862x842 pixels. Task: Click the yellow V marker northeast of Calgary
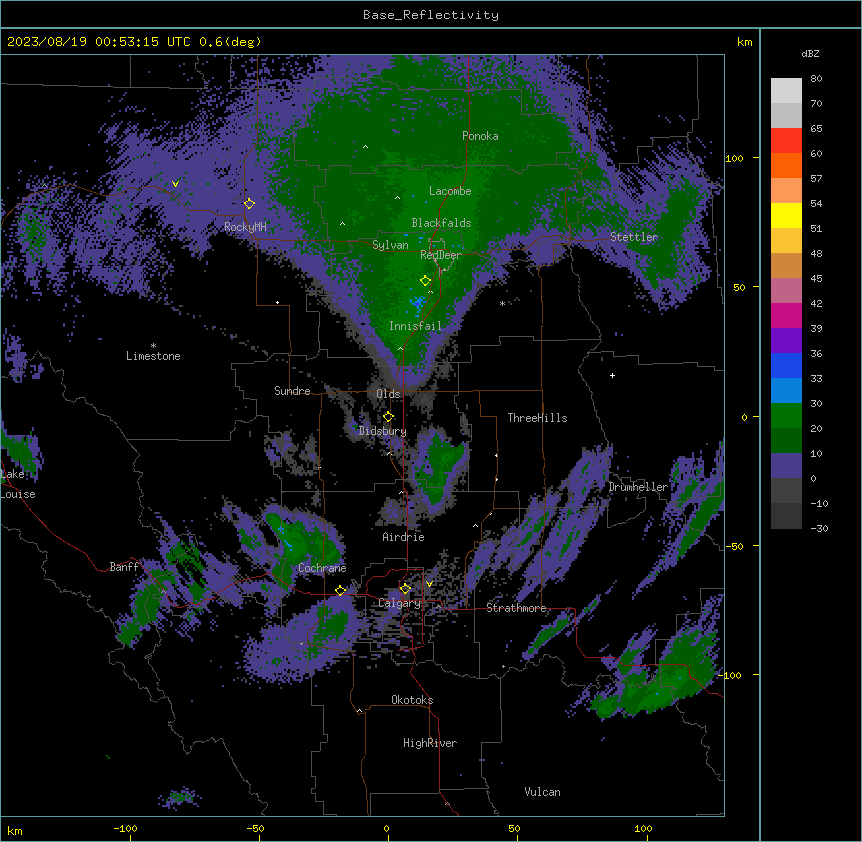coord(429,584)
